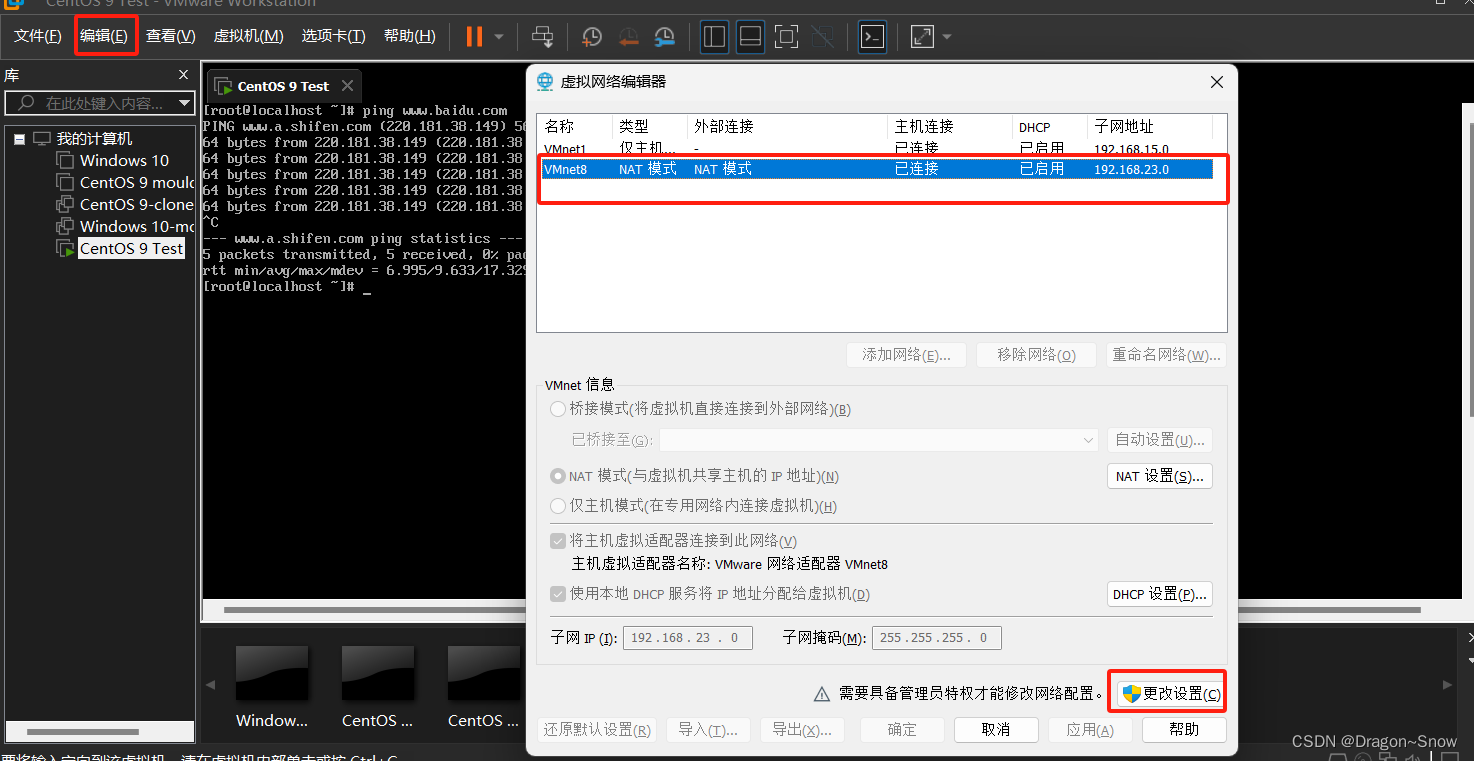The height and width of the screenshot is (761, 1474).
Task: Click the magnifier icon in library search
Action: 27,103
